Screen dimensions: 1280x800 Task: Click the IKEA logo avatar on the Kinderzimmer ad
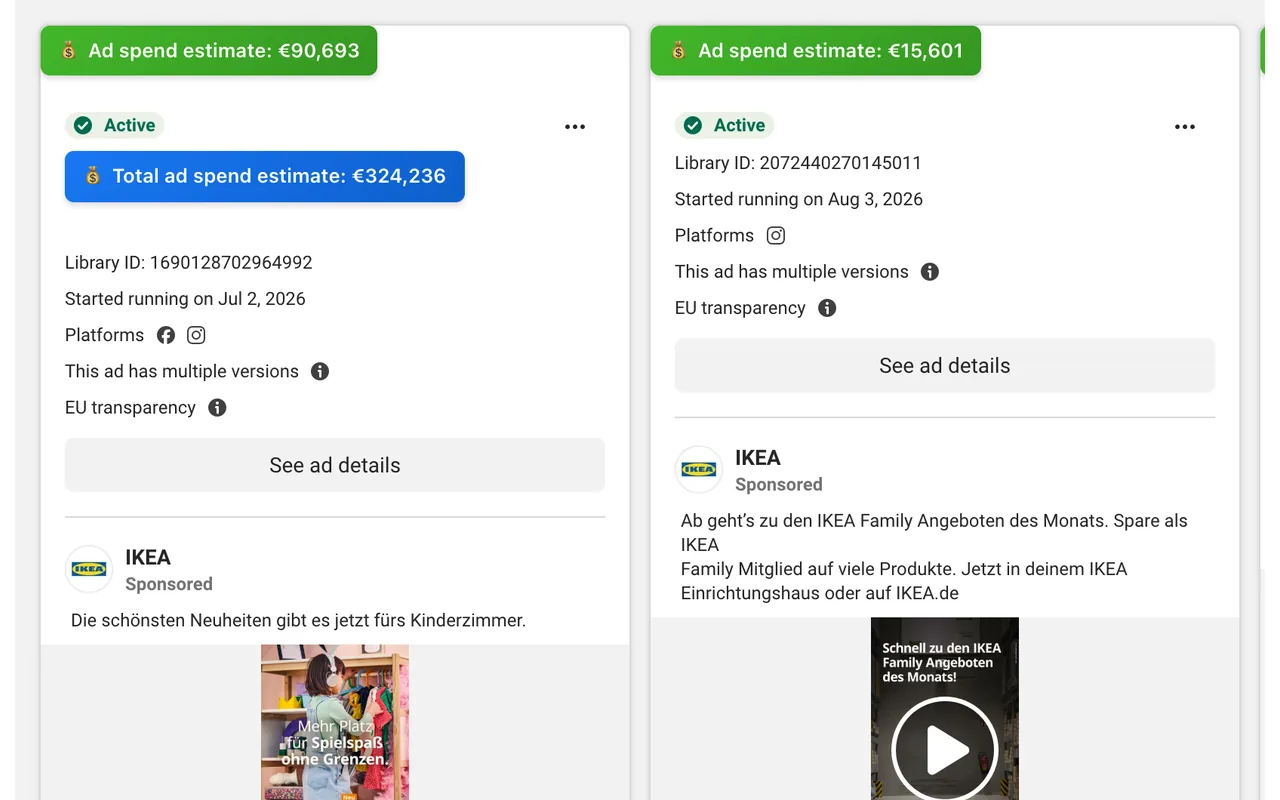[89, 569]
